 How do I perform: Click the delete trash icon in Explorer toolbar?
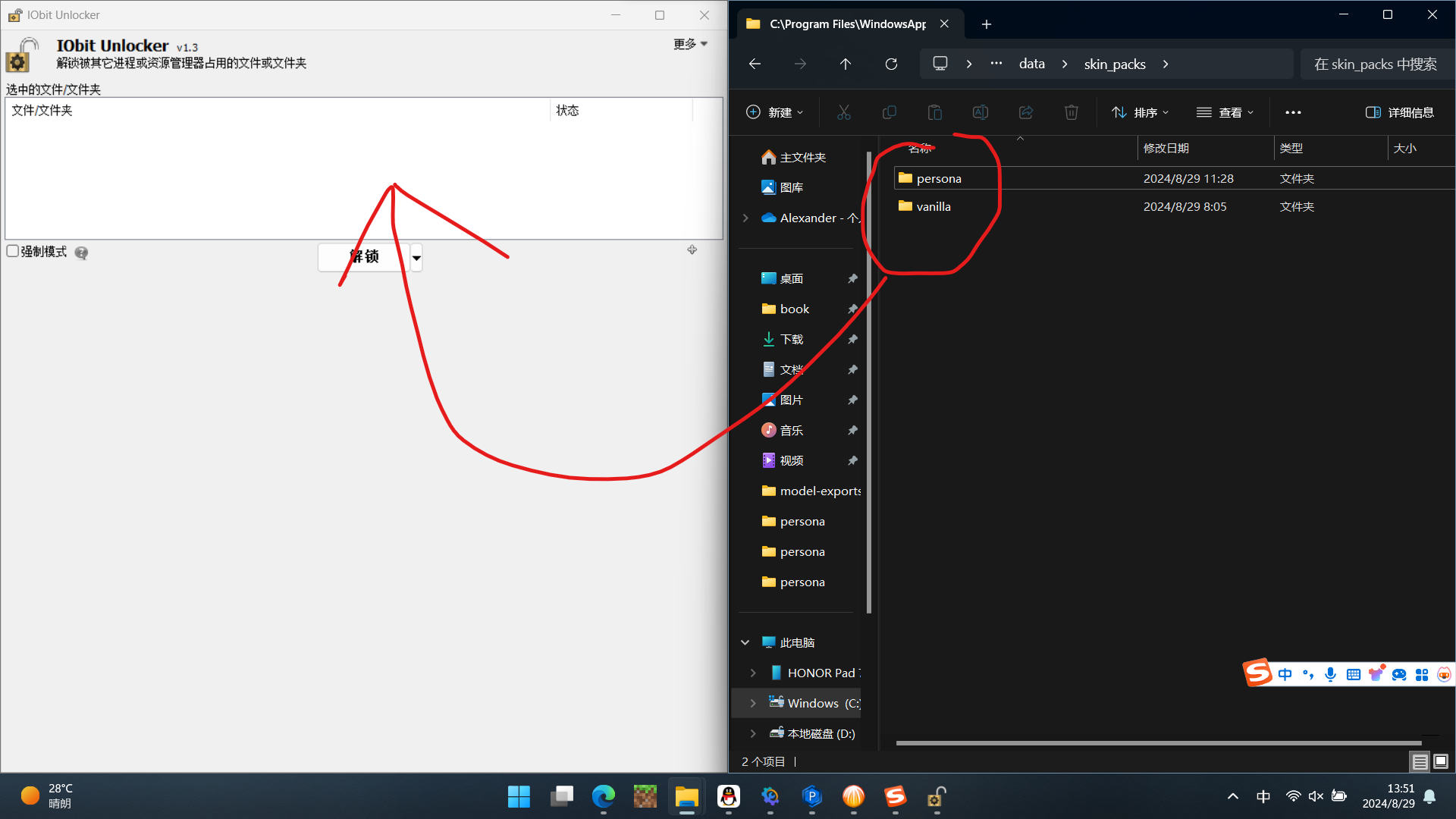[1071, 112]
